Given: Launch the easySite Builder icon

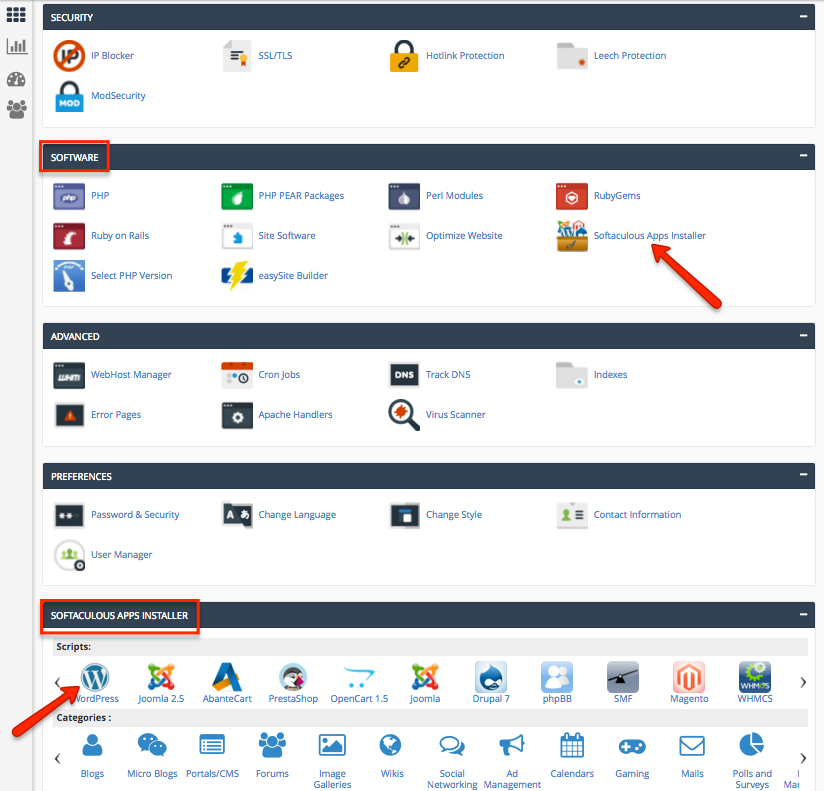Looking at the screenshot, I should click(x=236, y=276).
